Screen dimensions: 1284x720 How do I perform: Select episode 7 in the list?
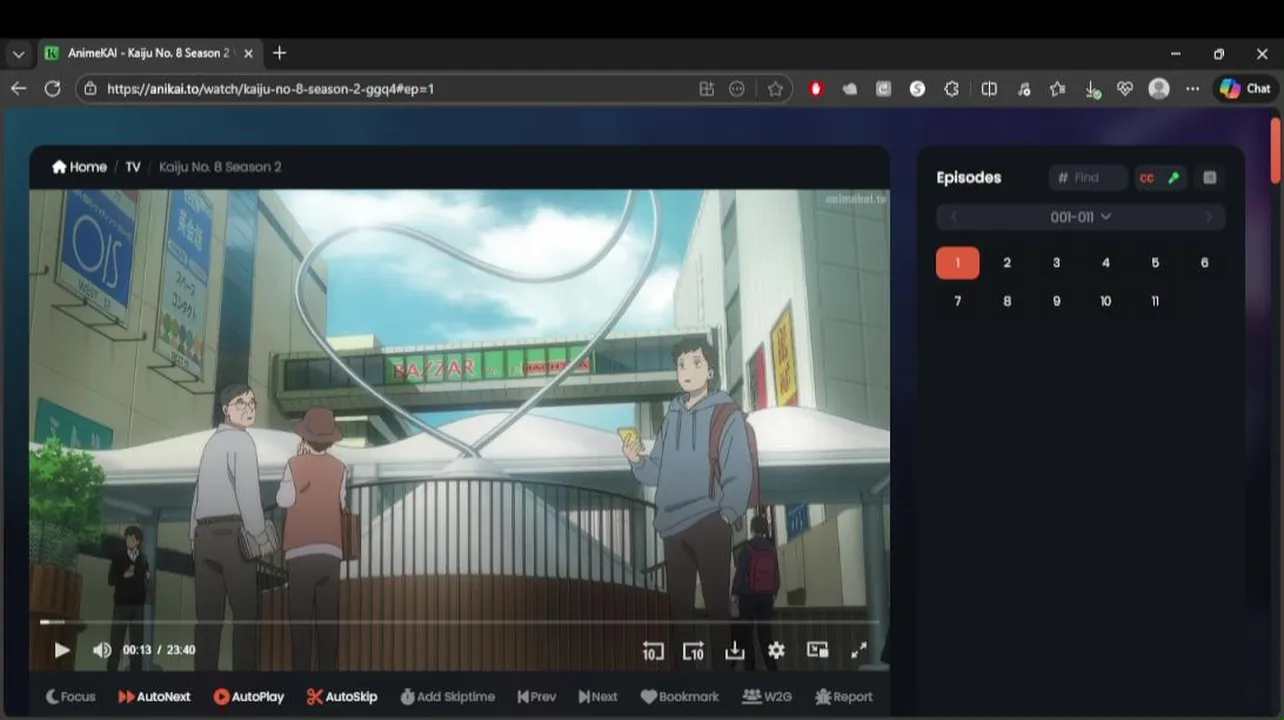[x=957, y=301]
